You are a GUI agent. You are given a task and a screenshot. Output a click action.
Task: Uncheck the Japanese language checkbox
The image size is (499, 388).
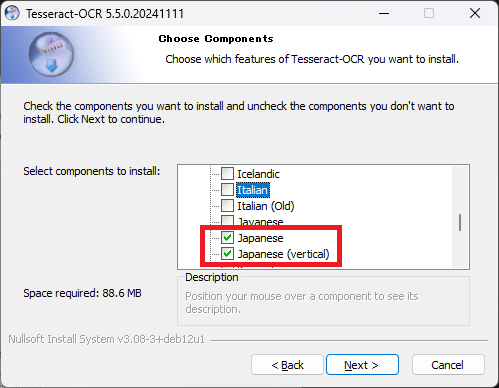(x=227, y=238)
